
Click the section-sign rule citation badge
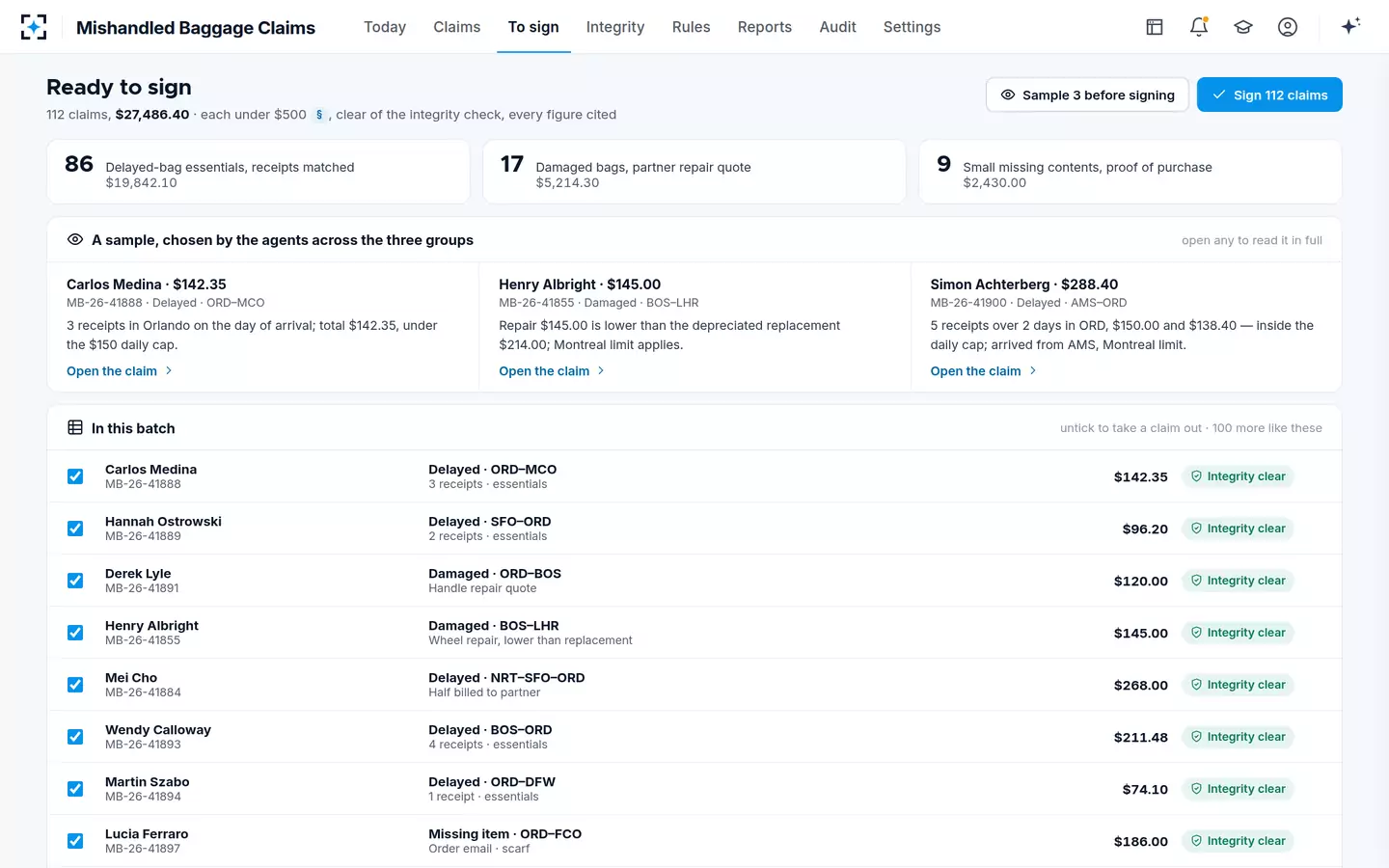click(319, 115)
